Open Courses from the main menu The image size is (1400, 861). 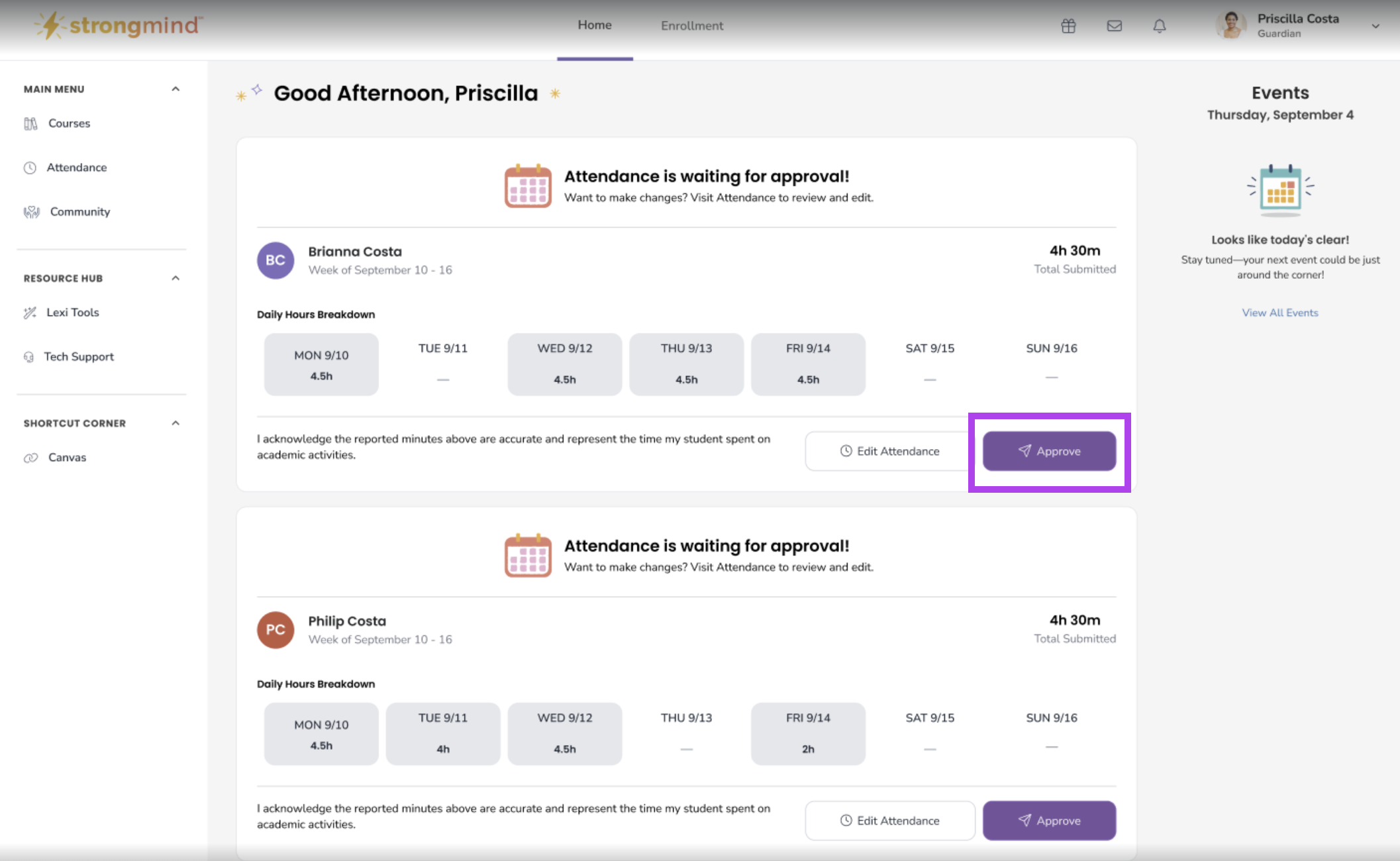coord(68,123)
